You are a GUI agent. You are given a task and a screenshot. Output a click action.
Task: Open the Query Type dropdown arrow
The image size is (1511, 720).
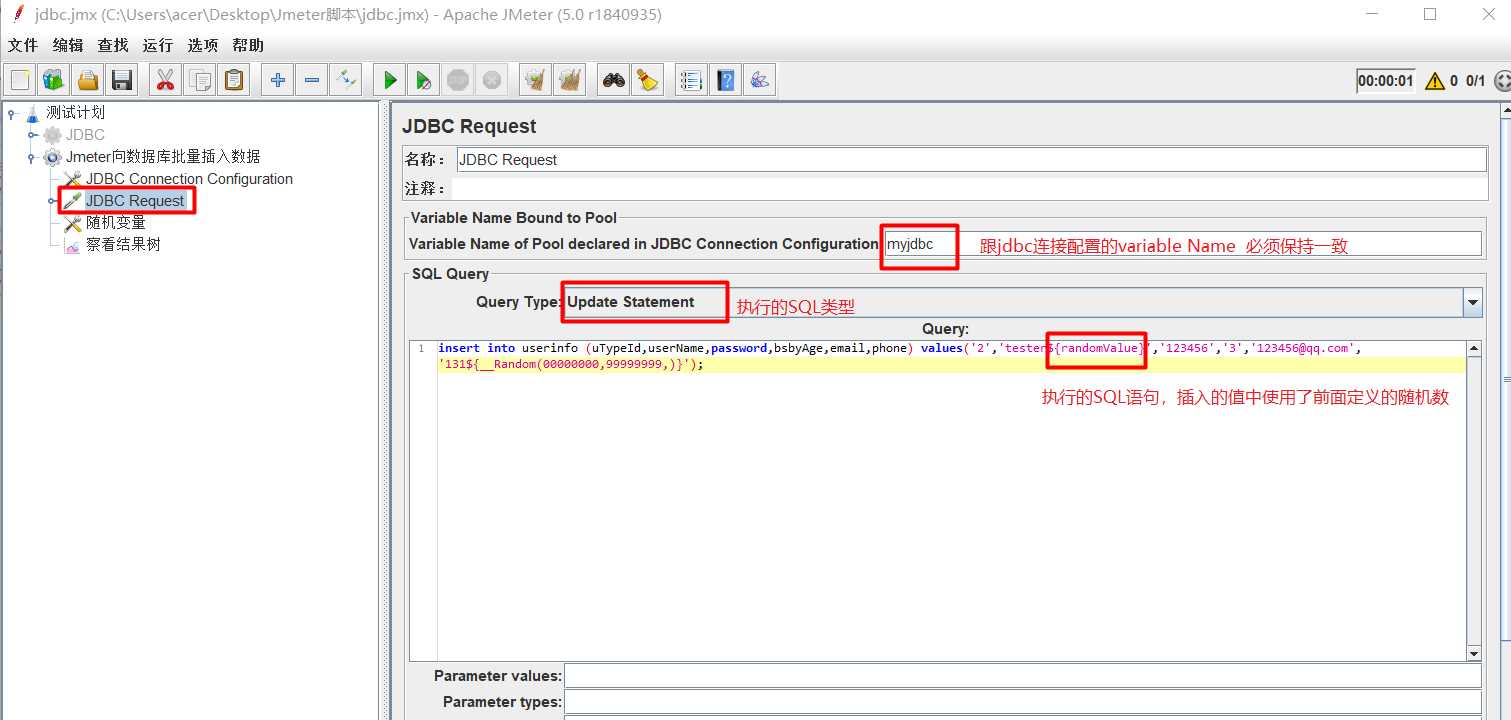[x=1472, y=302]
